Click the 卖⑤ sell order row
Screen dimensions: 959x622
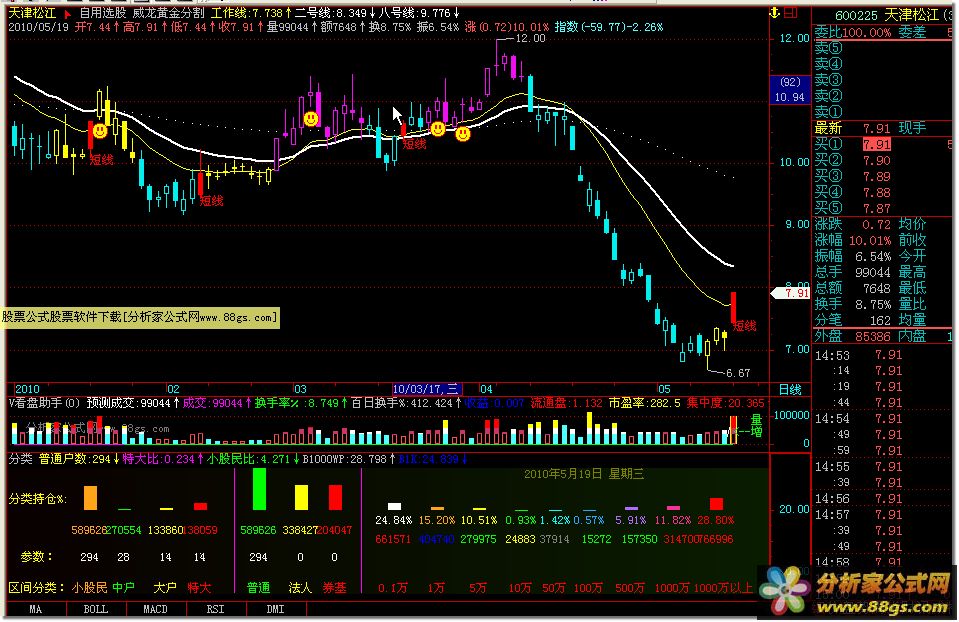tap(884, 48)
